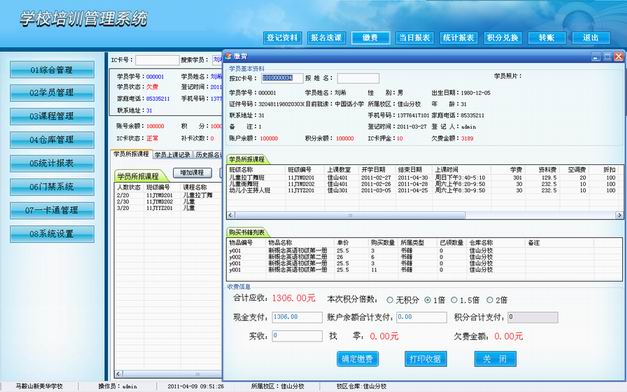627x392 pixels.
Task: Click the 上课时间 column header
Action: click(x=462, y=170)
